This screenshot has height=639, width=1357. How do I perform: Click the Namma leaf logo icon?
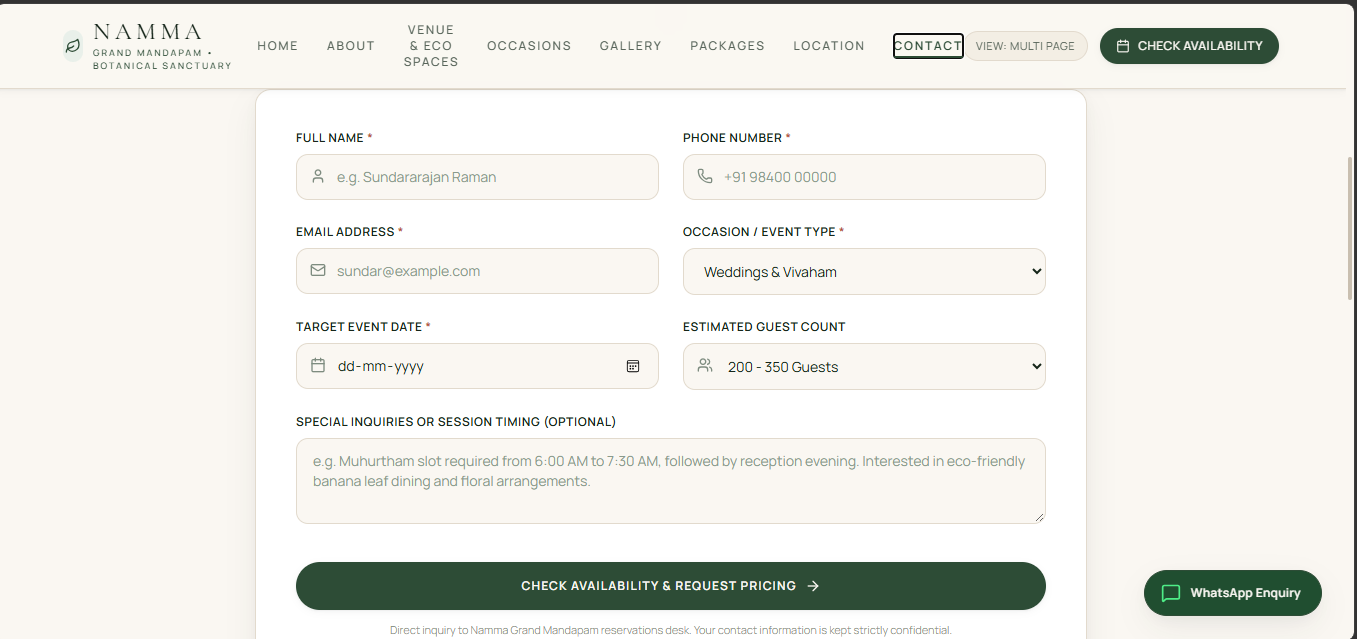[x=72, y=46]
